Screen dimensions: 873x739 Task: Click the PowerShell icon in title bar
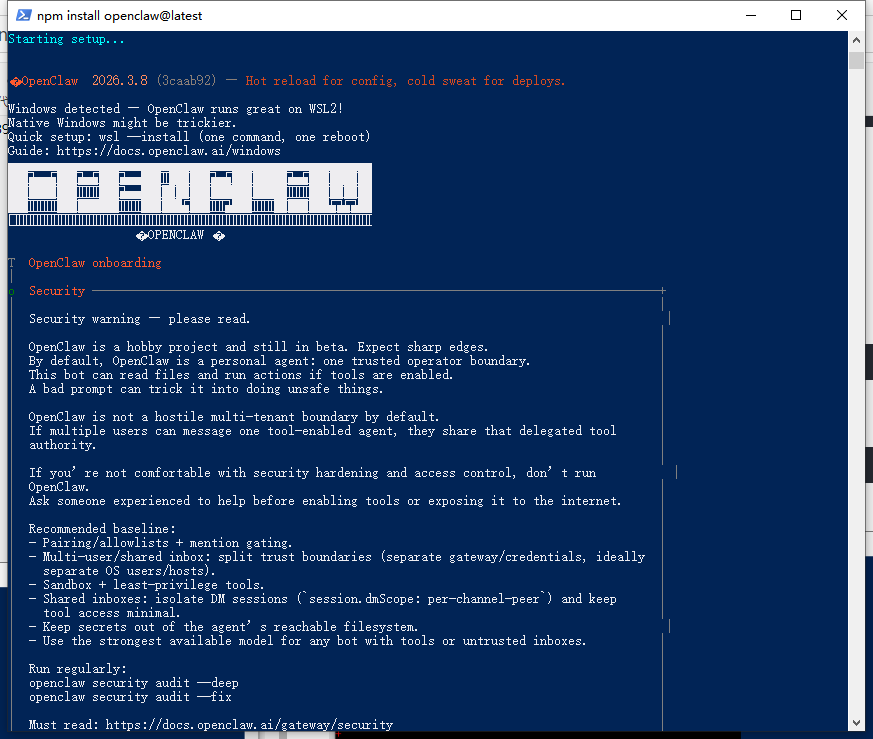click(x=23, y=15)
